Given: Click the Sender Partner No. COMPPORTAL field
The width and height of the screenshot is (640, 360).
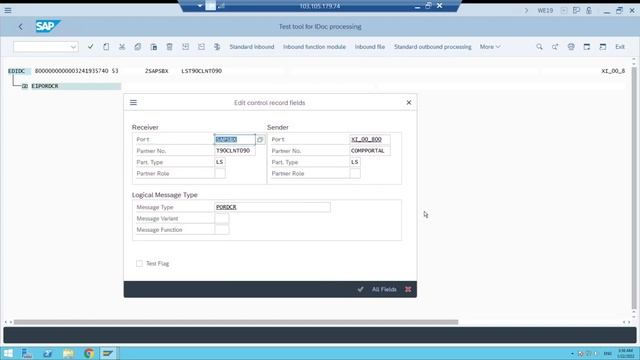Looking at the screenshot, I should 370,151.
